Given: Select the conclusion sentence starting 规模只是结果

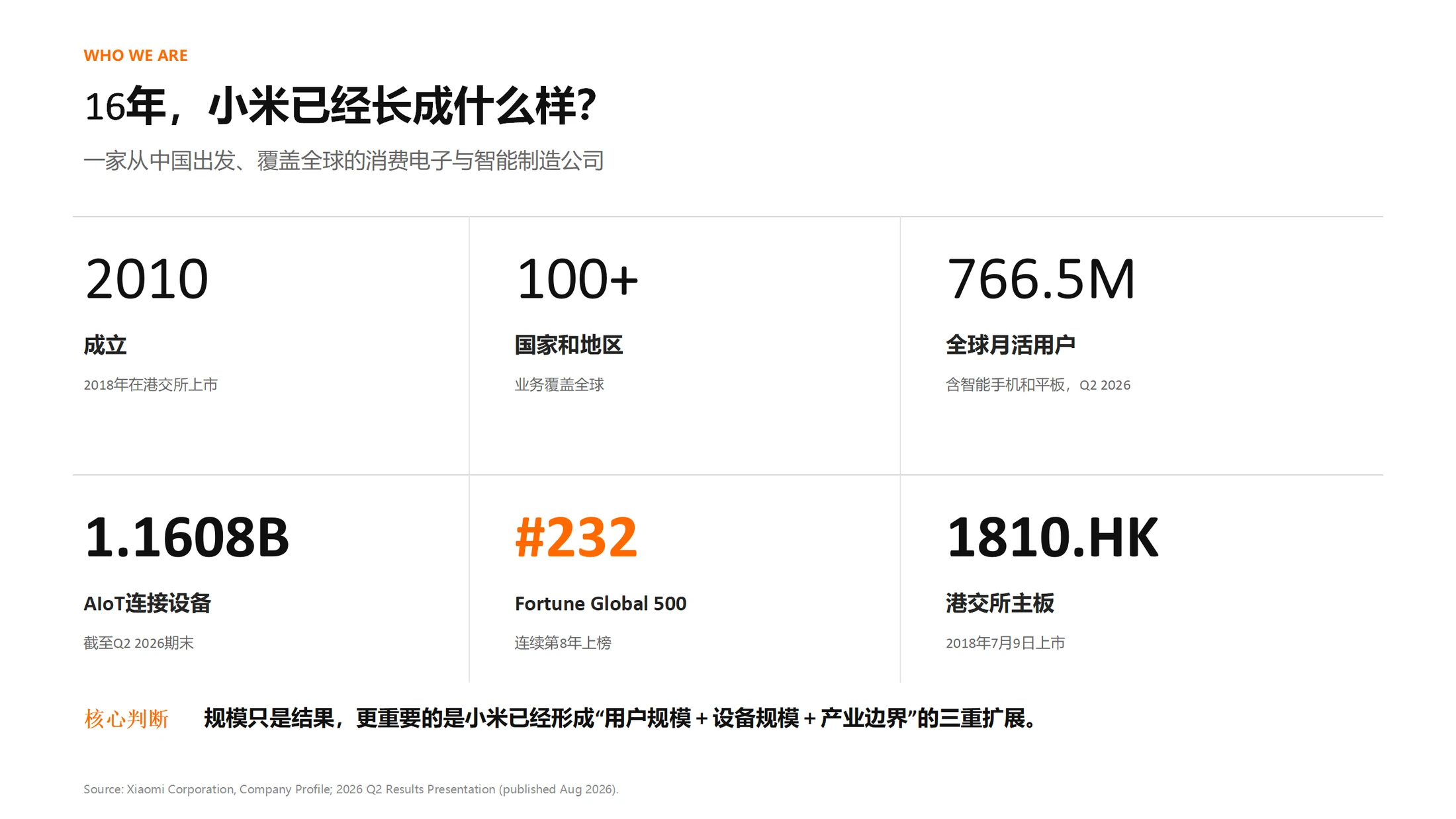Looking at the screenshot, I should (x=621, y=718).
